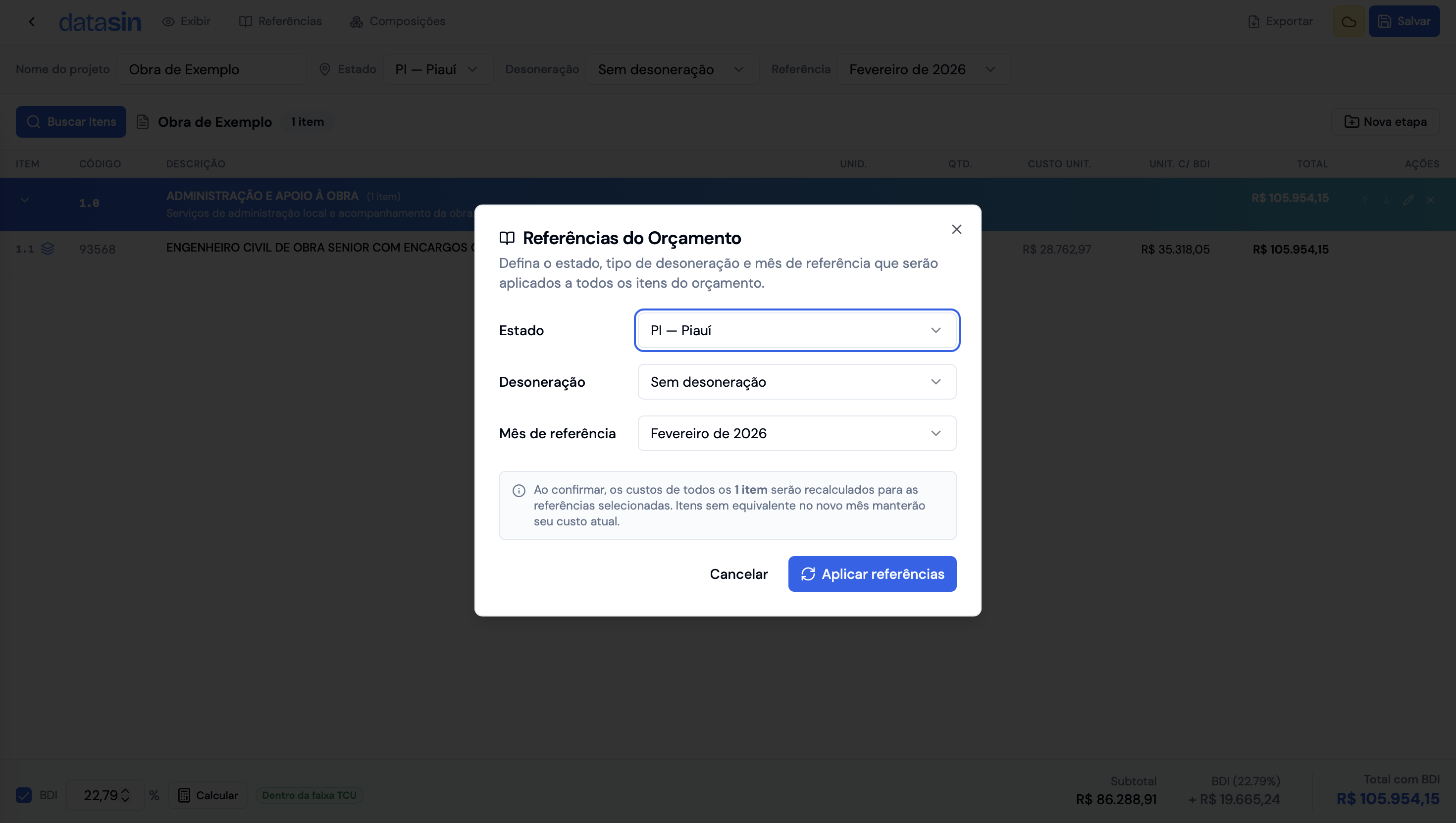
Task: Click Aplicar referências button
Action: (x=872, y=574)
